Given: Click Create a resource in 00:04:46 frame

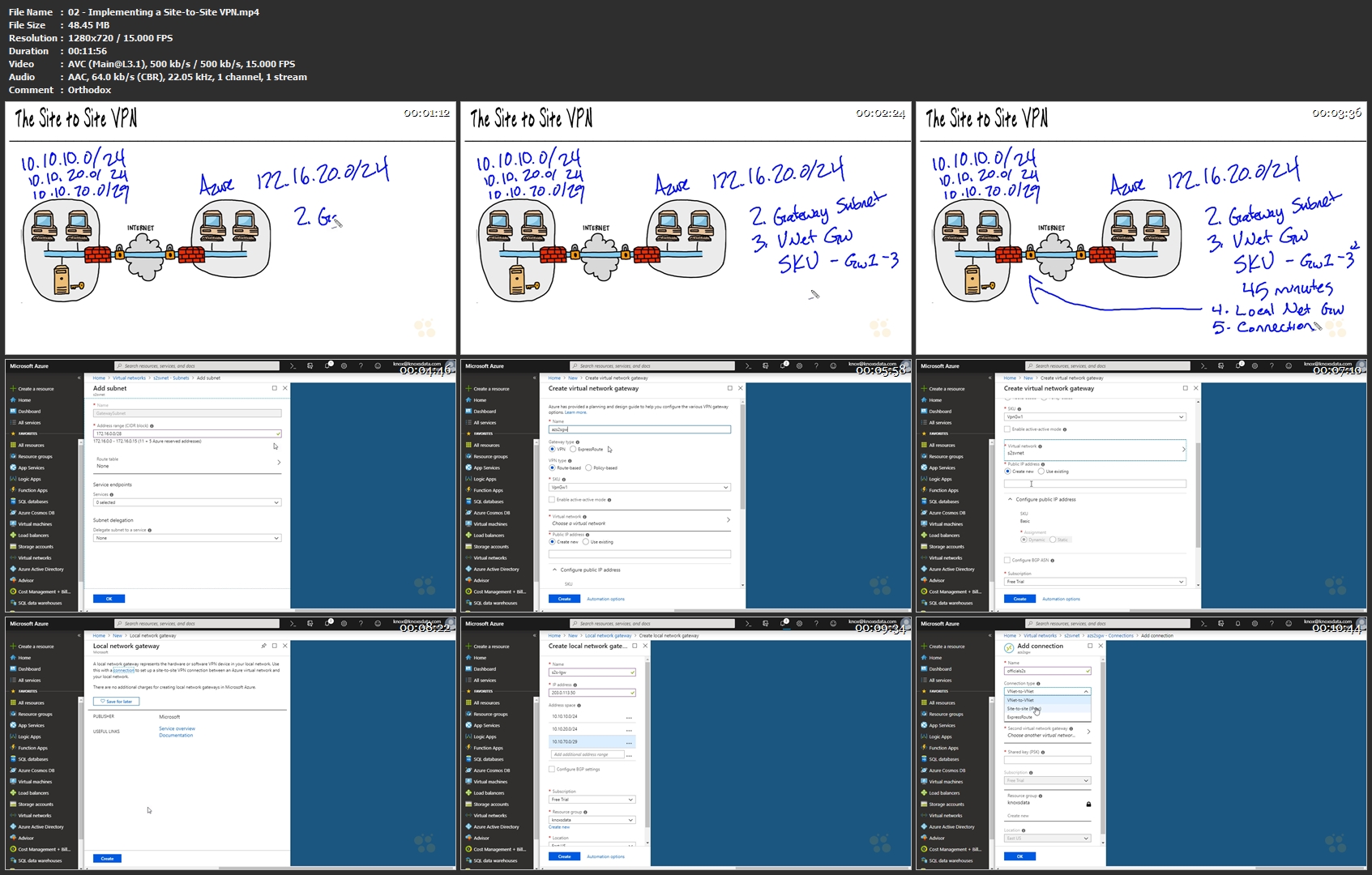Looking at the screenshot, I should click(x=32, y=389).
